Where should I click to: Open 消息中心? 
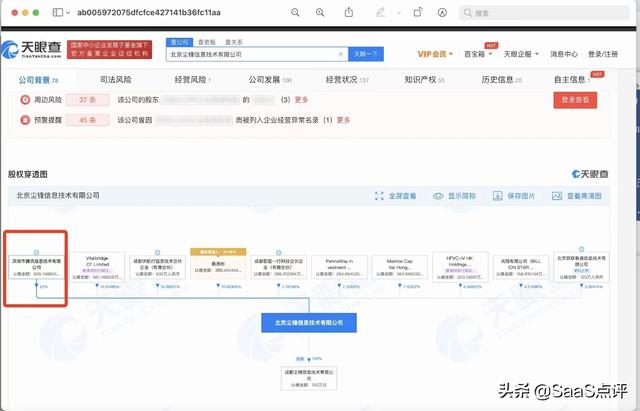pos(564,54)
